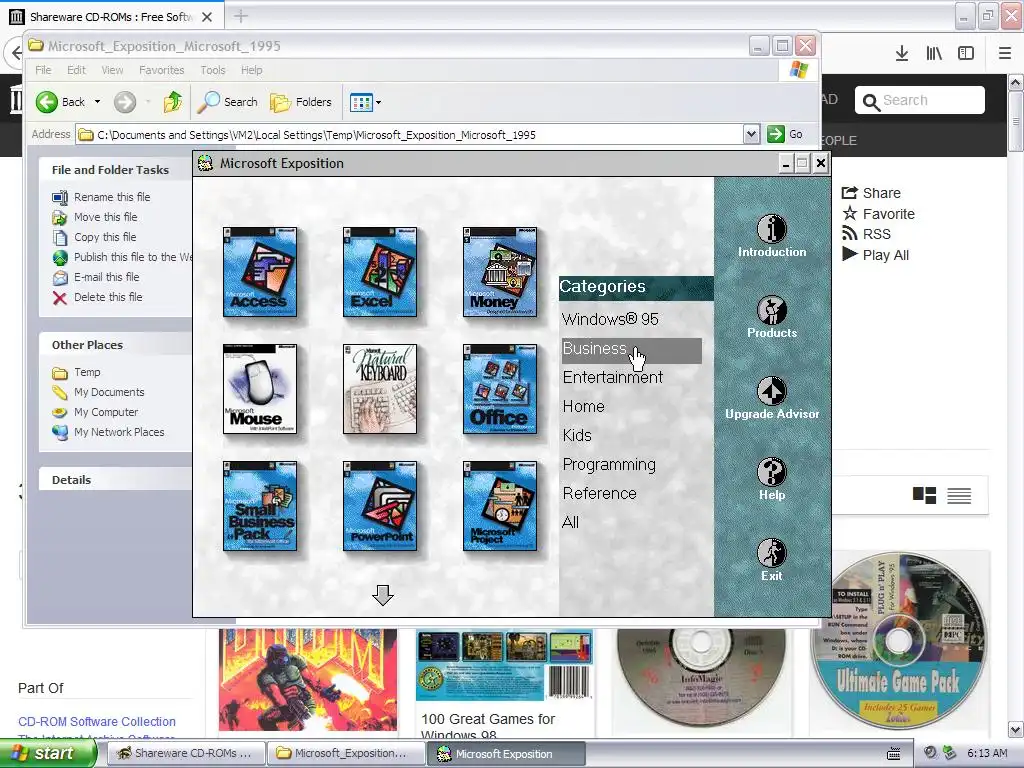
Task: Click the Exit icon in Exposition
Action: coord(772,553)
